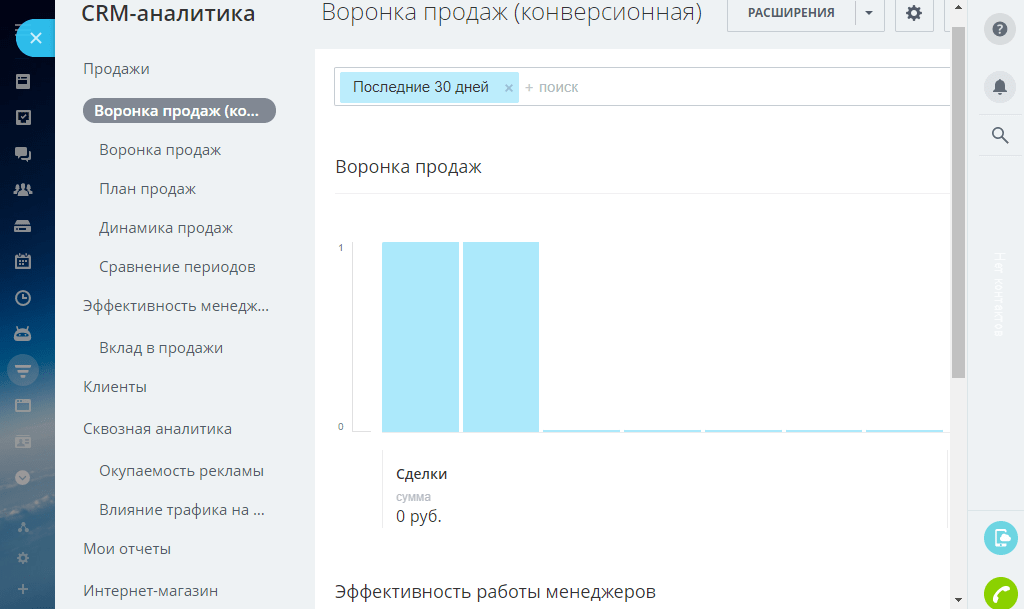This screenshot has height=609, width=1024.
Task: Open the settings gear next to Расширения
Action: [913, 13]
